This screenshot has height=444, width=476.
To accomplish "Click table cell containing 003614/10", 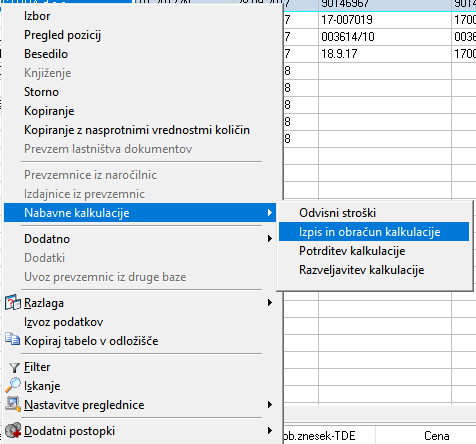I will tap(385, 37).
